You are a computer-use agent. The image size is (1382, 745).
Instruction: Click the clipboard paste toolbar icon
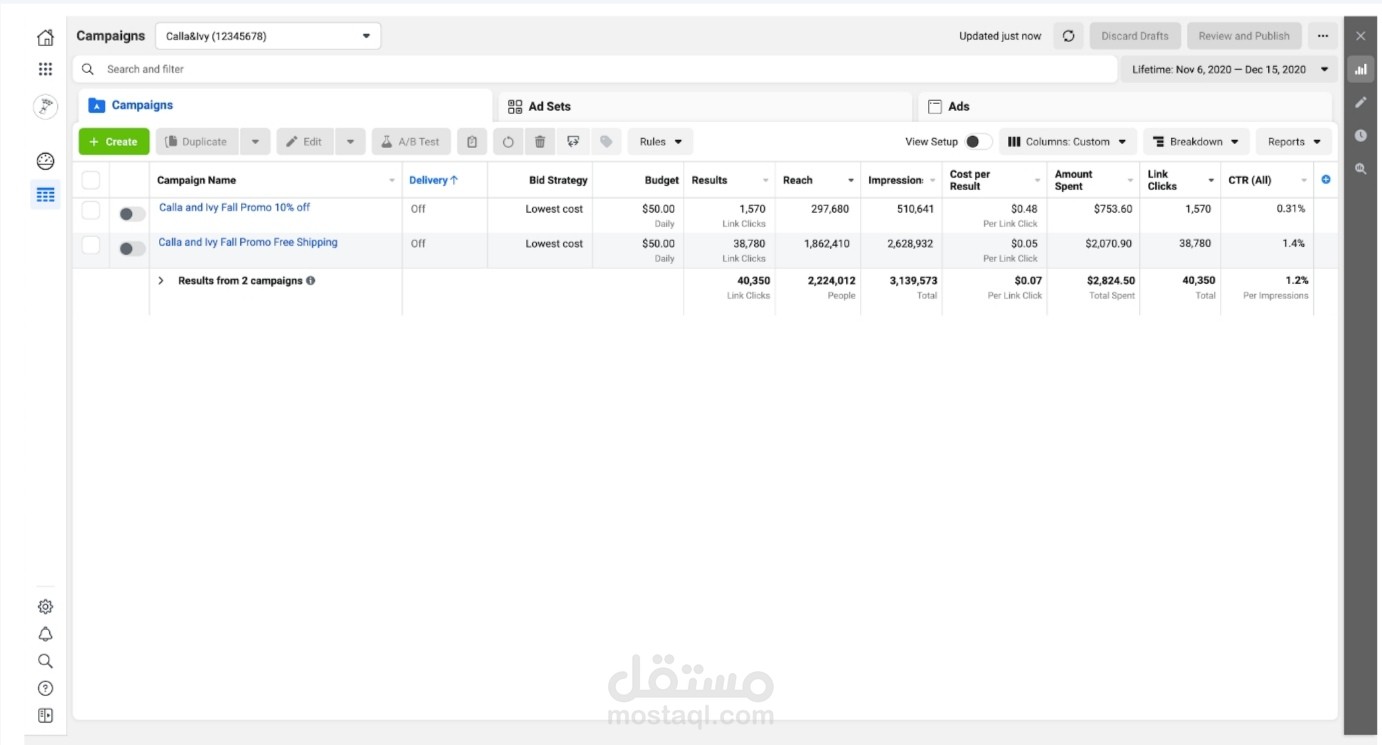pyautogui.click(x=472, y=142)
